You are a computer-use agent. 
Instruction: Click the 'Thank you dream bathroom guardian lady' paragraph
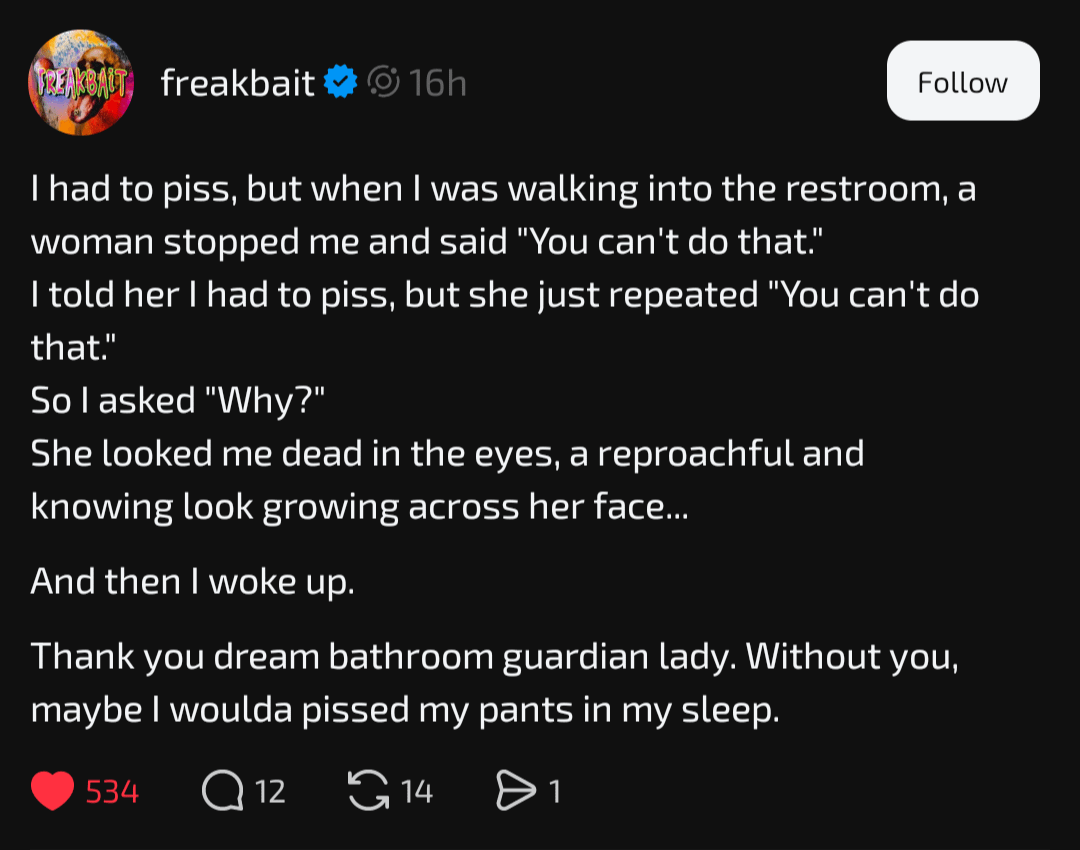[494, 657]
